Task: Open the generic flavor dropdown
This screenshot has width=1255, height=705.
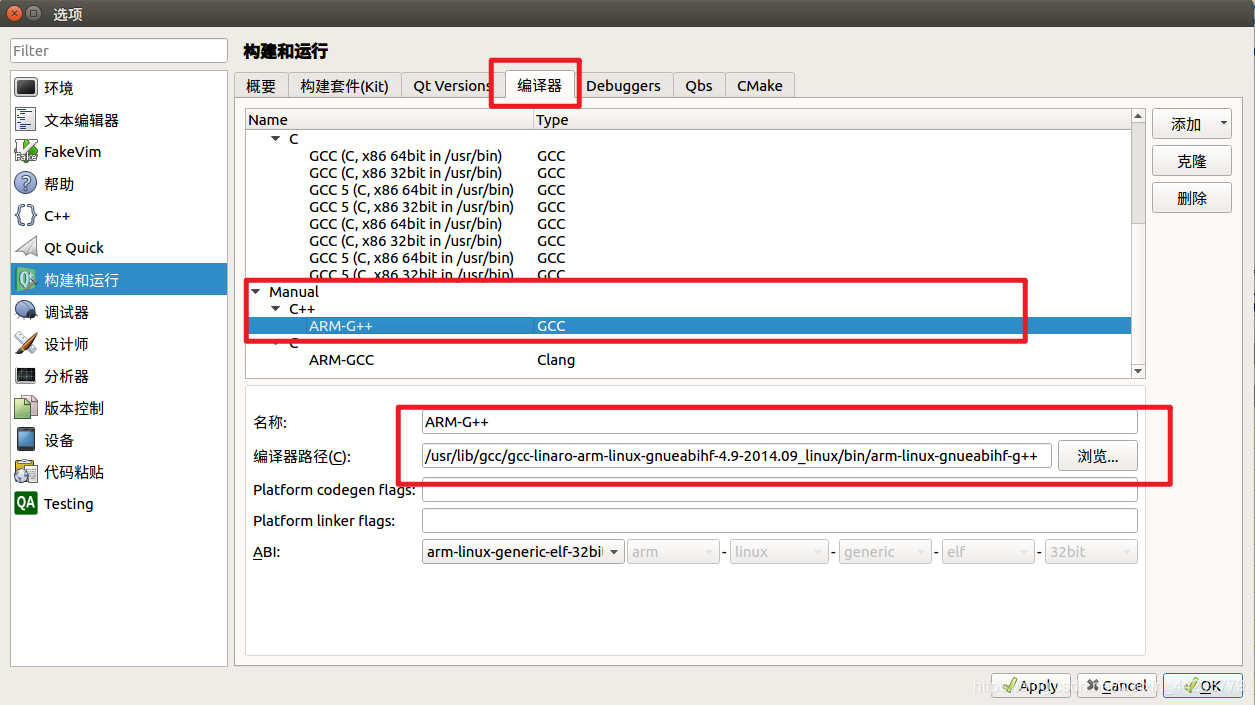Action: 886,552
